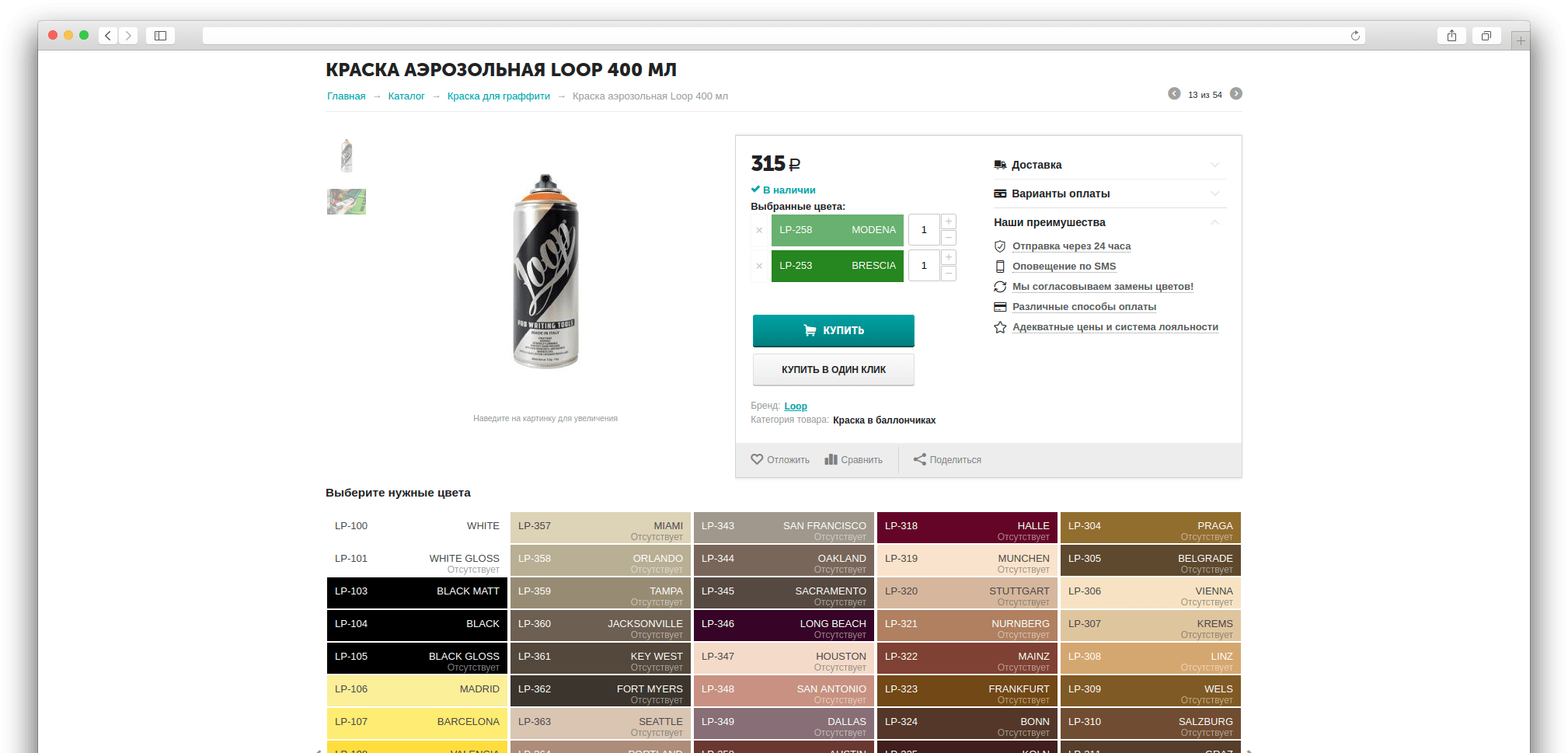Viewport: 1568px width, 753px height.
Task: Select LP-324 BONN color swatch
Action: 967,723
